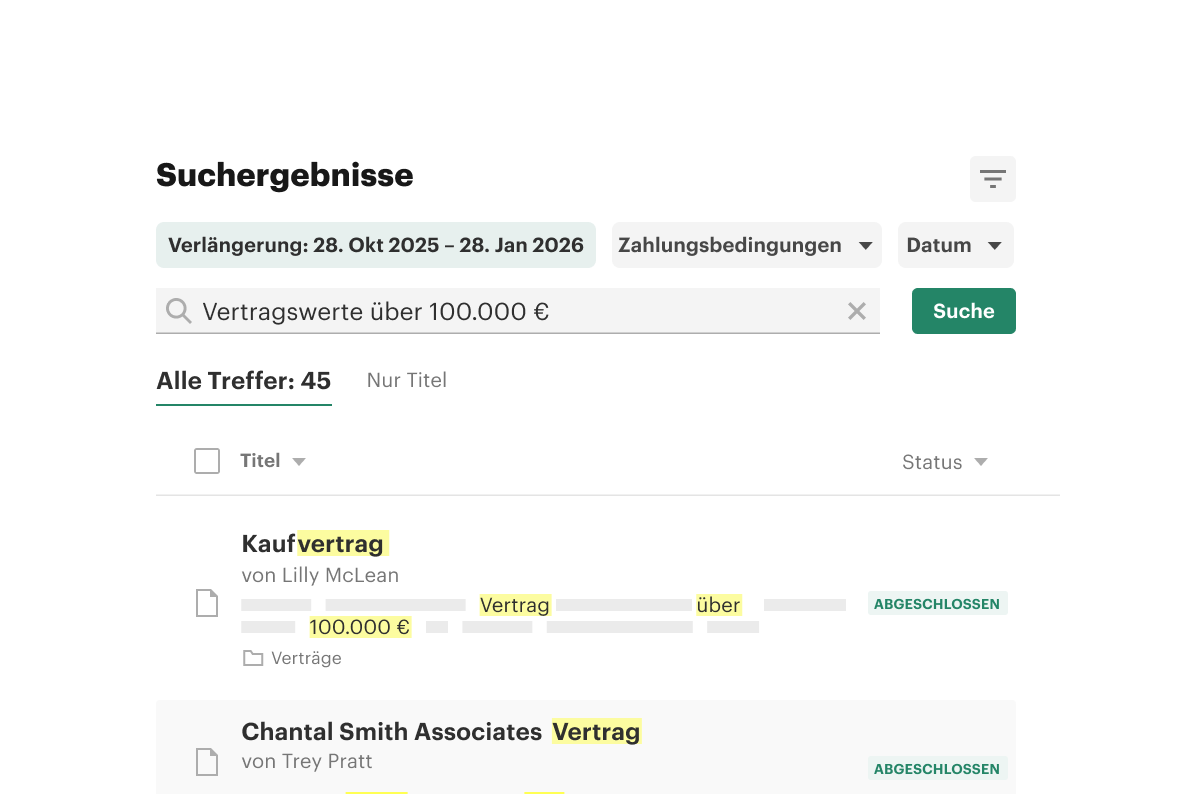Click the Suchergebnisse heading

(284, 175)
